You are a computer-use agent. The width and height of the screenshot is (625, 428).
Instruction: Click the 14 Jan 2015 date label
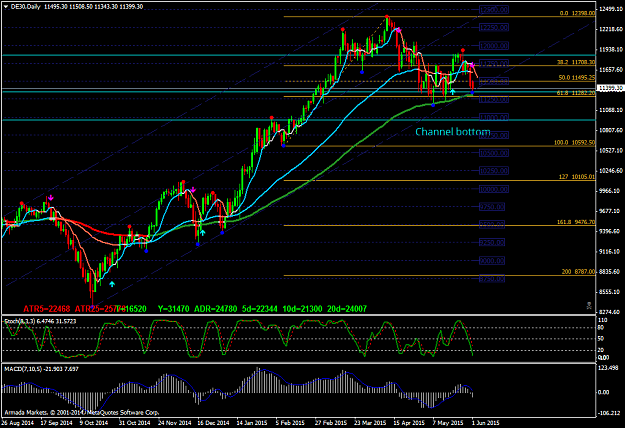252,423
